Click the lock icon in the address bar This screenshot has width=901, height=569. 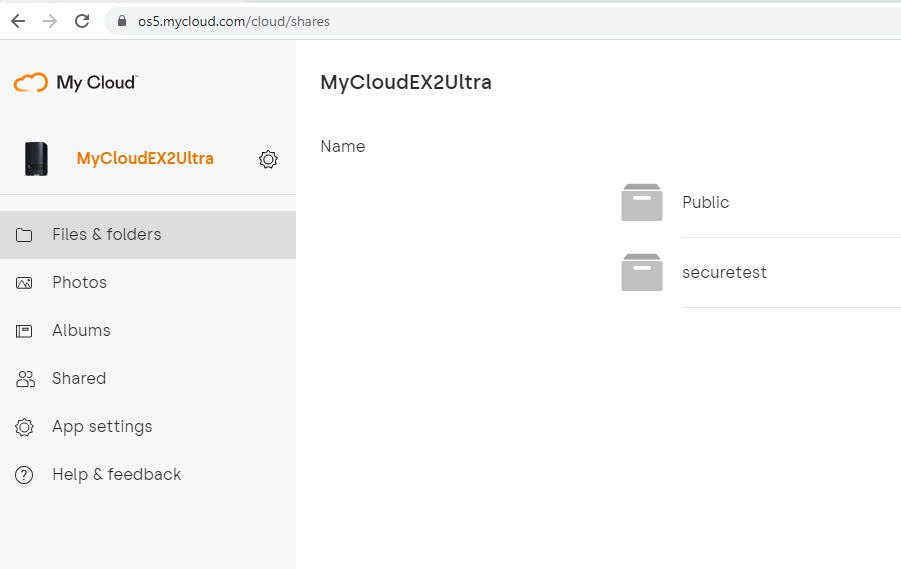[x=122, y=21]
